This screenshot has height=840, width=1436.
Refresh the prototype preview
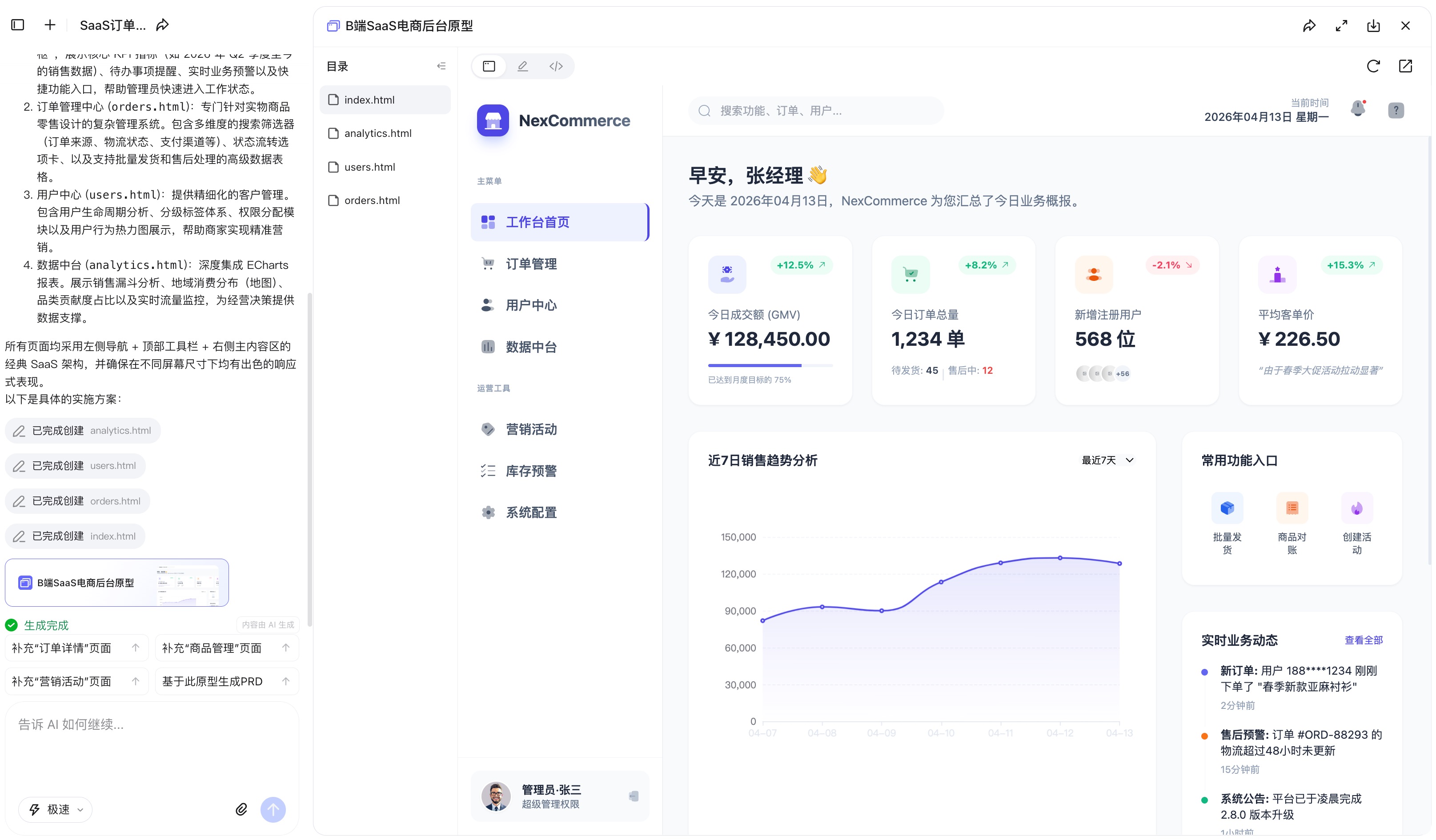(1373, 66)
